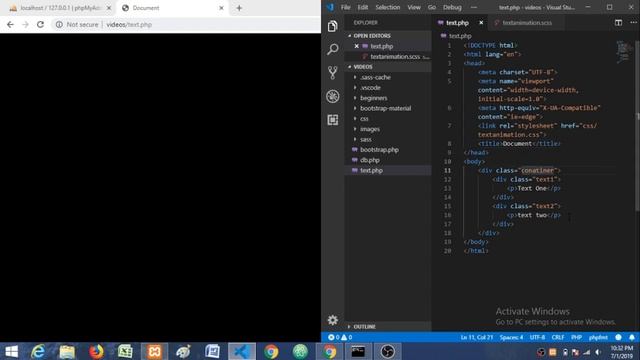The image size is (640, 360).
Task: Close the Document browser tab
Action: (x=221, y=8)
